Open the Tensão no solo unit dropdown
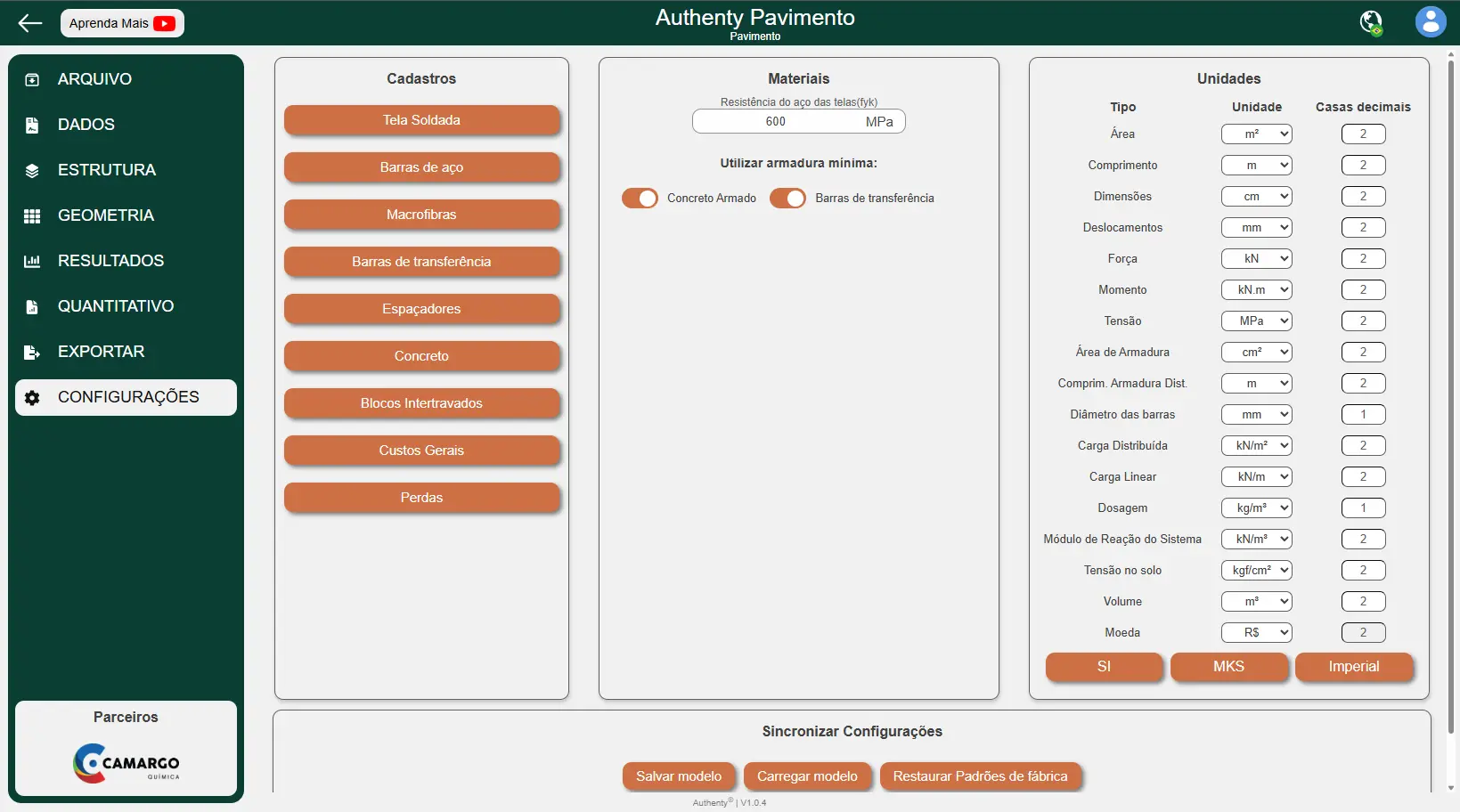This screenshot has height=812, width=1460. pos(1257,570)
